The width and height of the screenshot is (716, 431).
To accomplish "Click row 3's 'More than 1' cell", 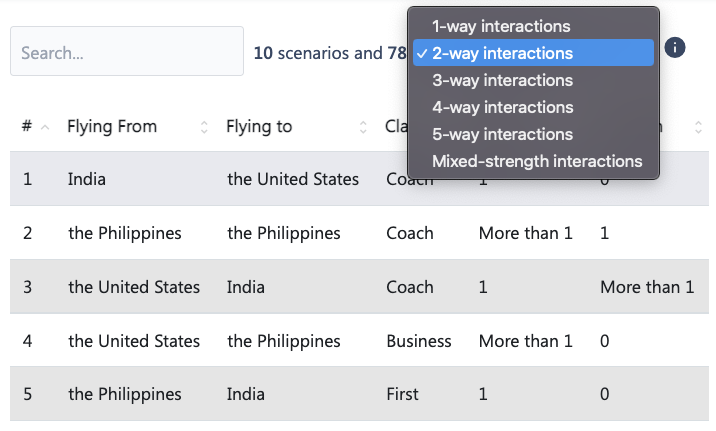I will pos(646,287).
